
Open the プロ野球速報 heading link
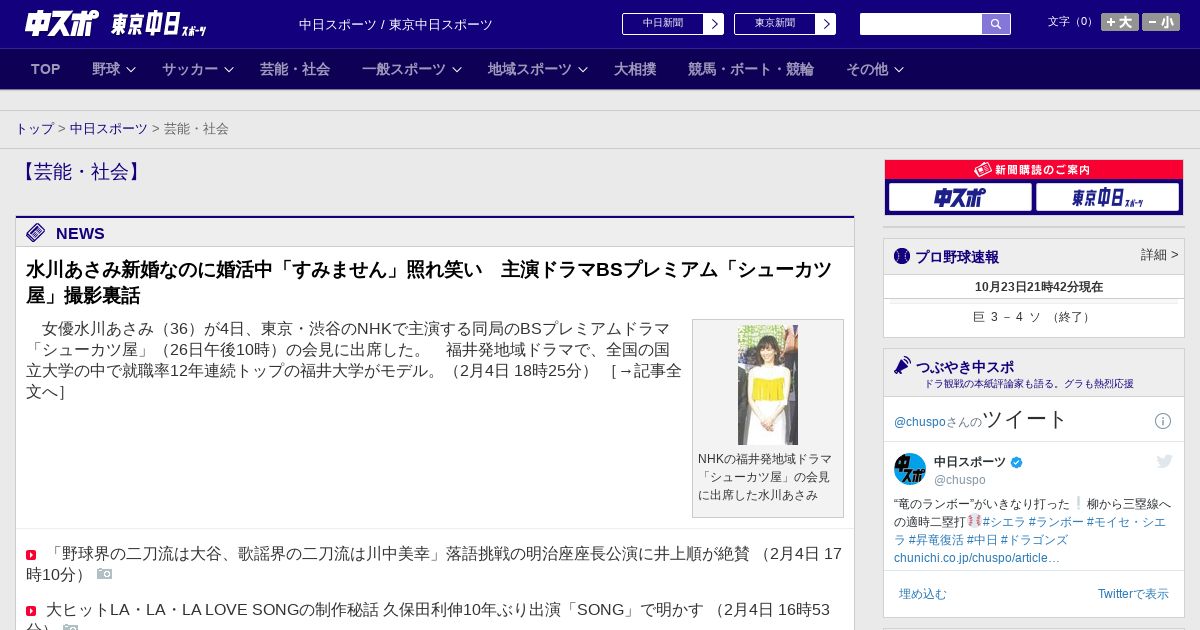[957, 257]
